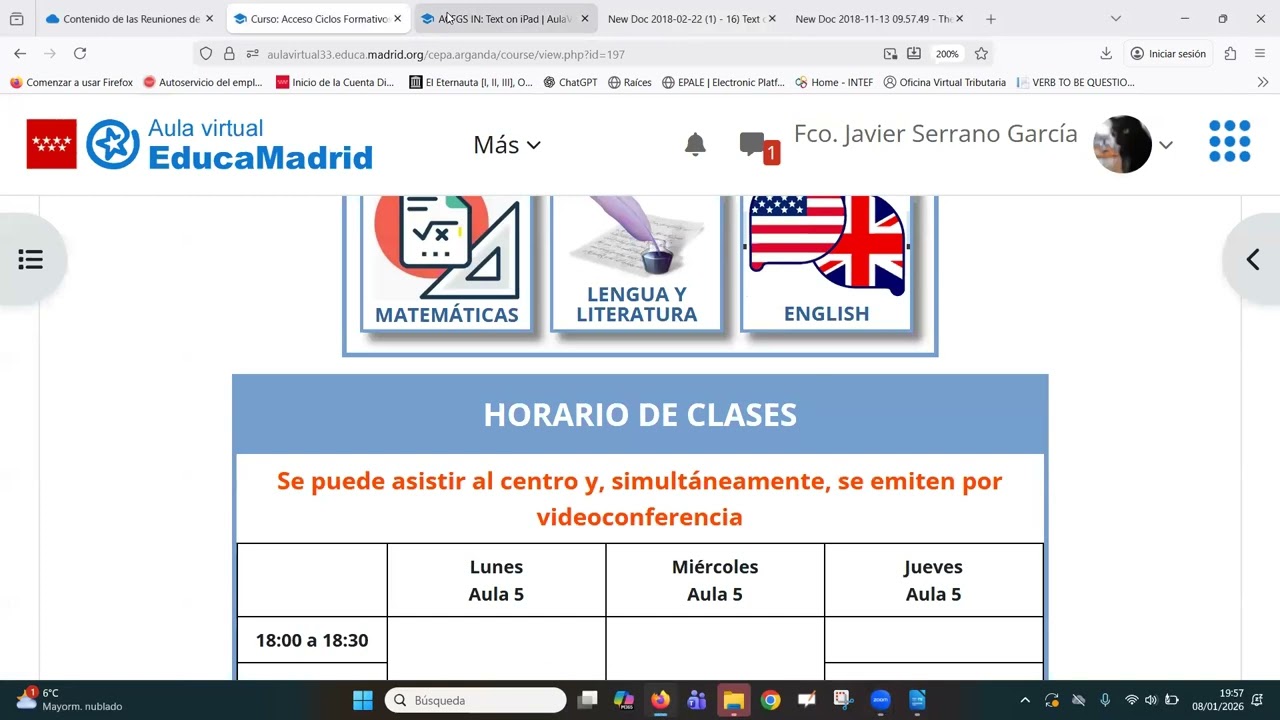Open a new browser tab
This screenshot has width=1280, height=720.
pyautogui.click(x=990, y=19)
